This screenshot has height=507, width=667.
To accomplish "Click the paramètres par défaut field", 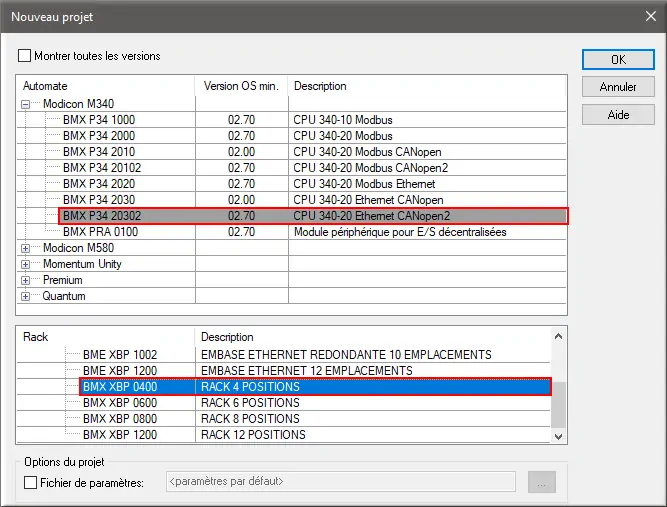I will pos(341,481).
